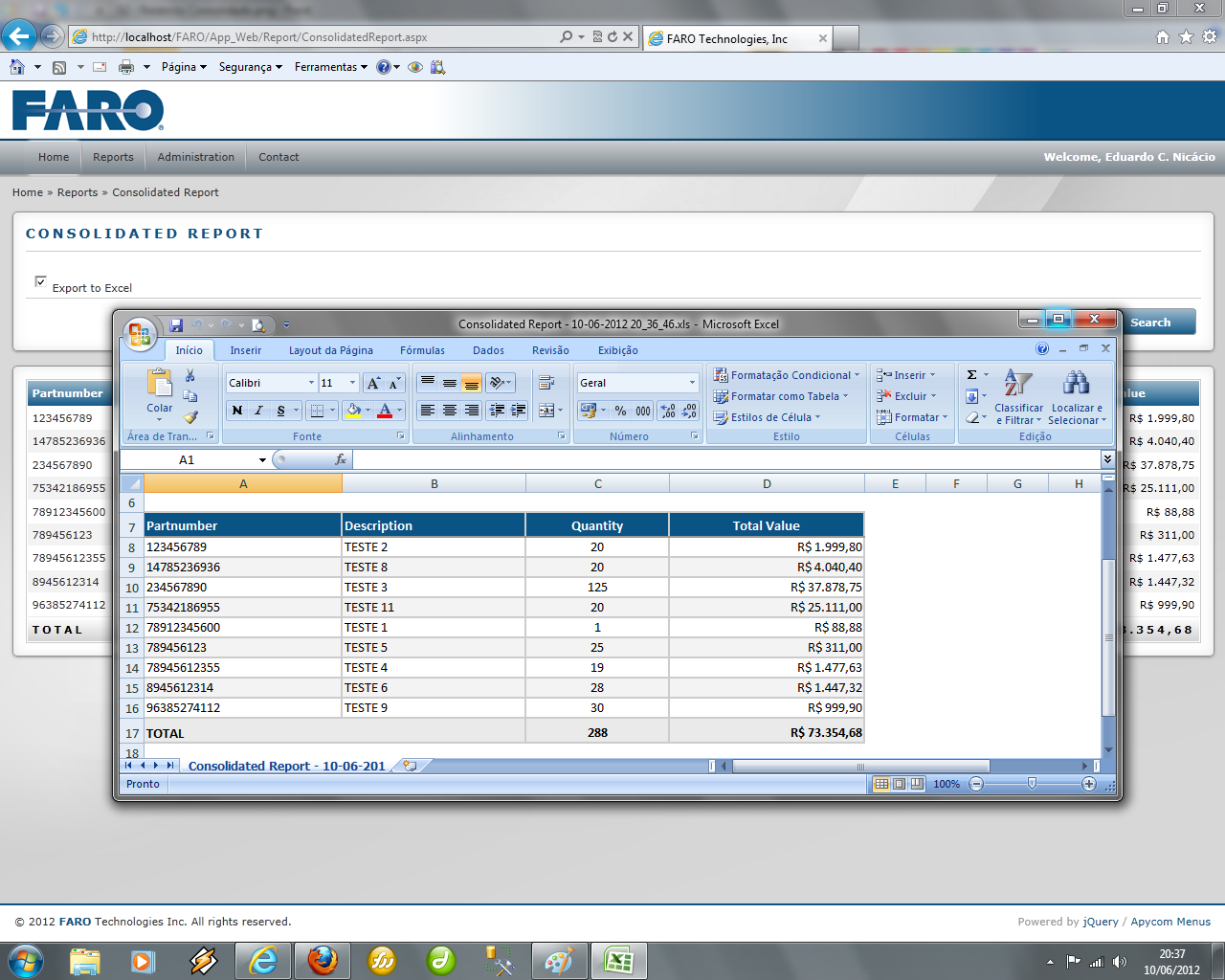Toggle the Export to Excel checkbox
Screen dimensions: 1225x980
click(x=40, y=281)
